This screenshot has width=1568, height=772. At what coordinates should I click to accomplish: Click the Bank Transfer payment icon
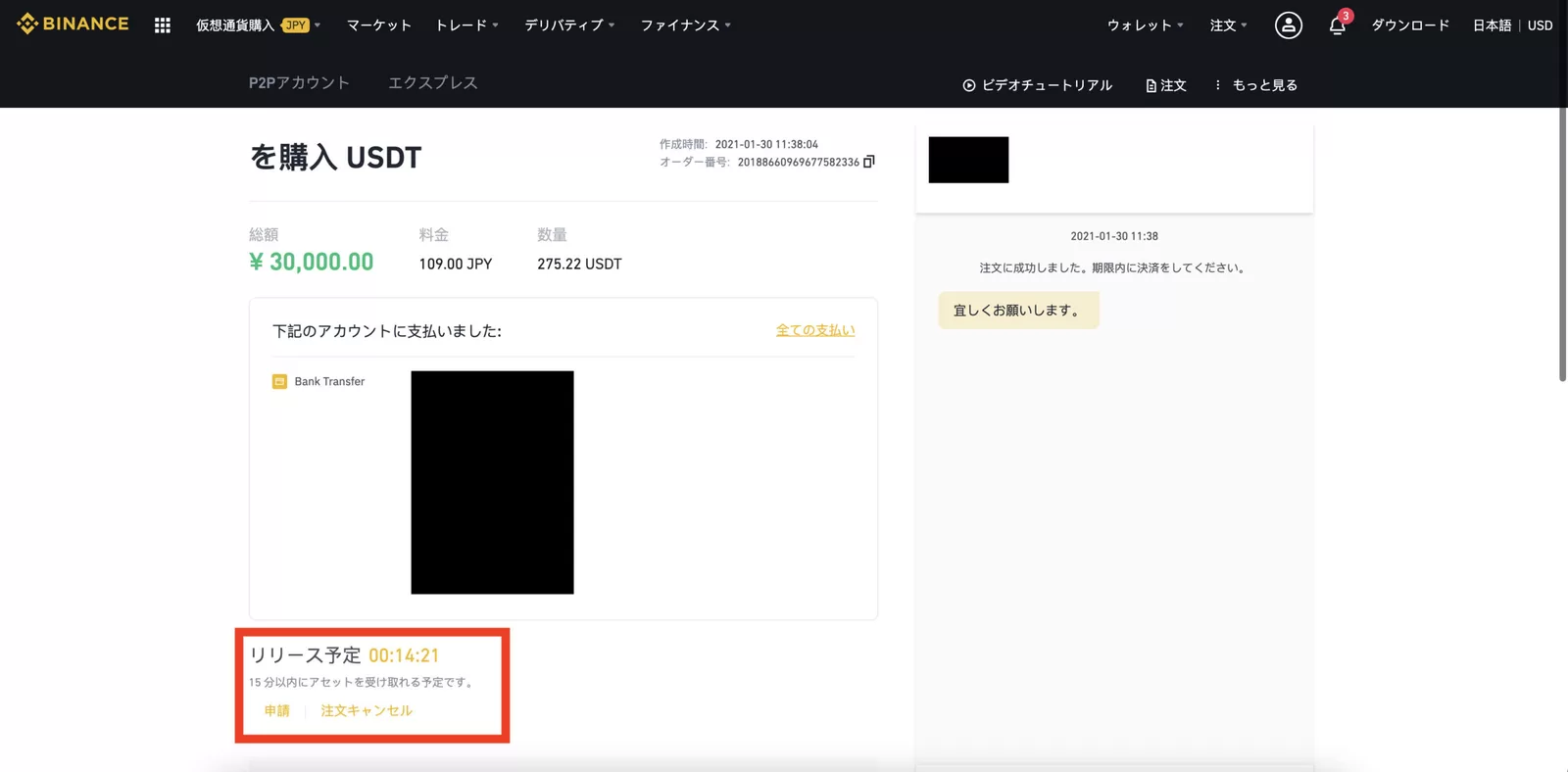click(279, 381)
